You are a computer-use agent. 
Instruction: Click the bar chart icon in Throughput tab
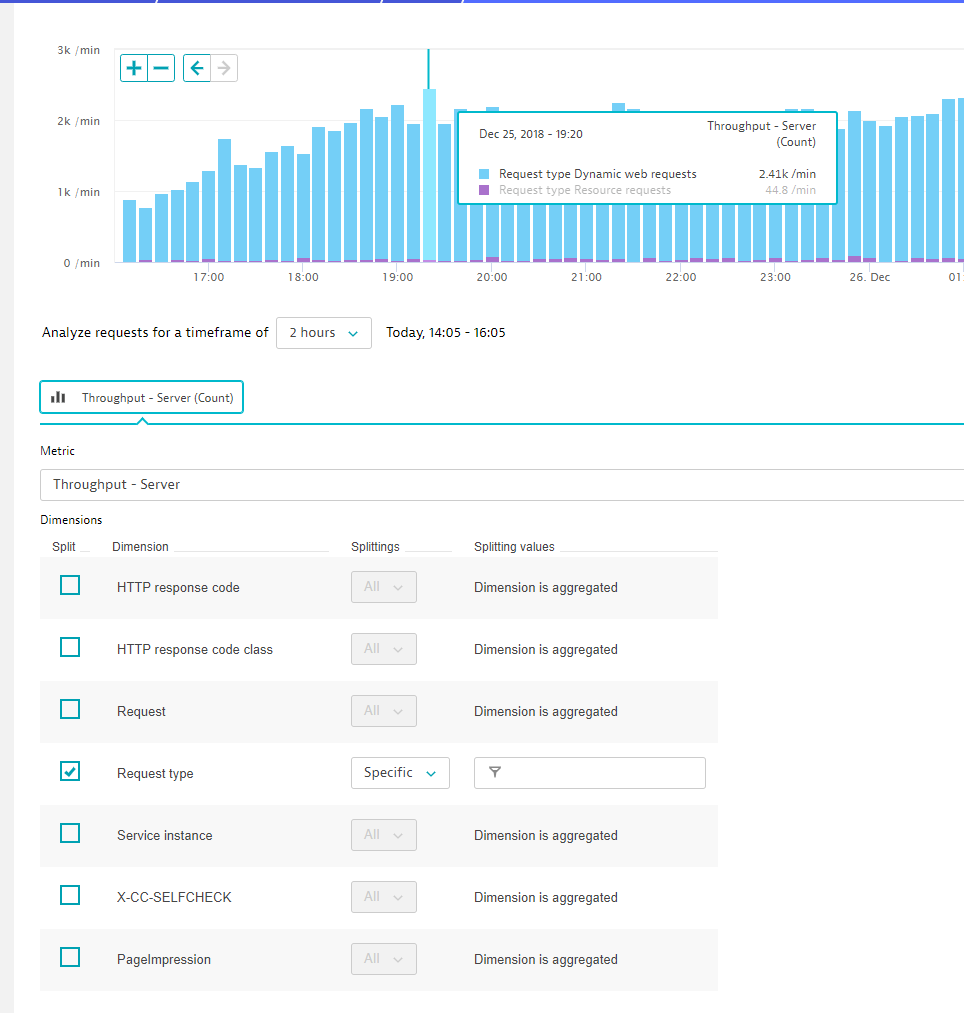point(59,397)
